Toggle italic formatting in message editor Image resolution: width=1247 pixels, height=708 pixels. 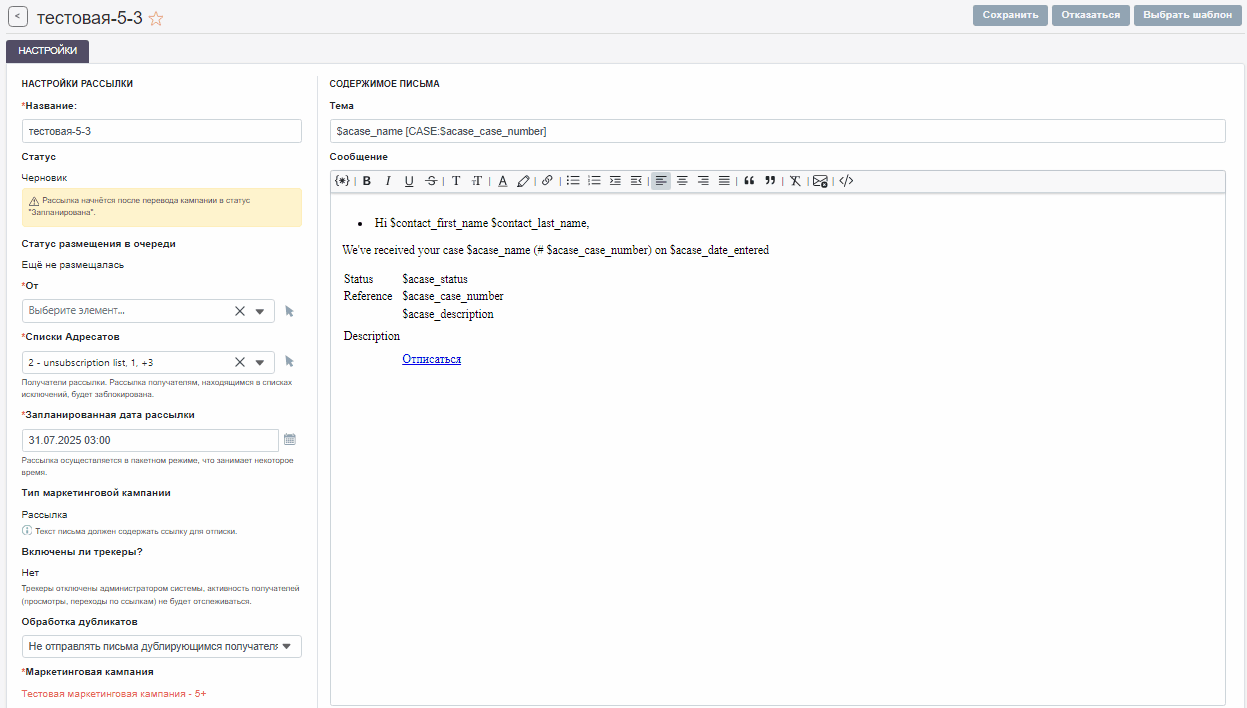coord(388,181)
